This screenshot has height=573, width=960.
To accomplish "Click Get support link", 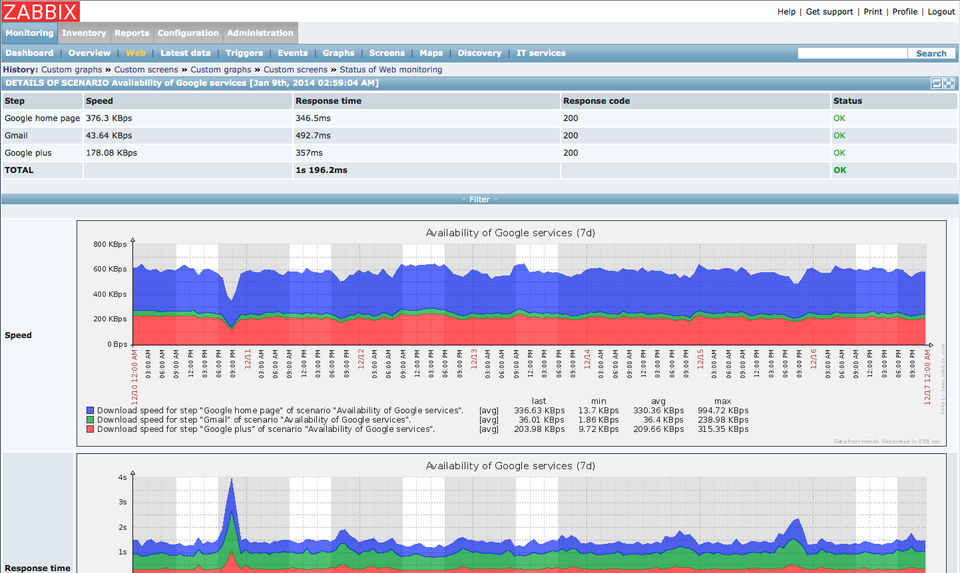I will 830,12.
